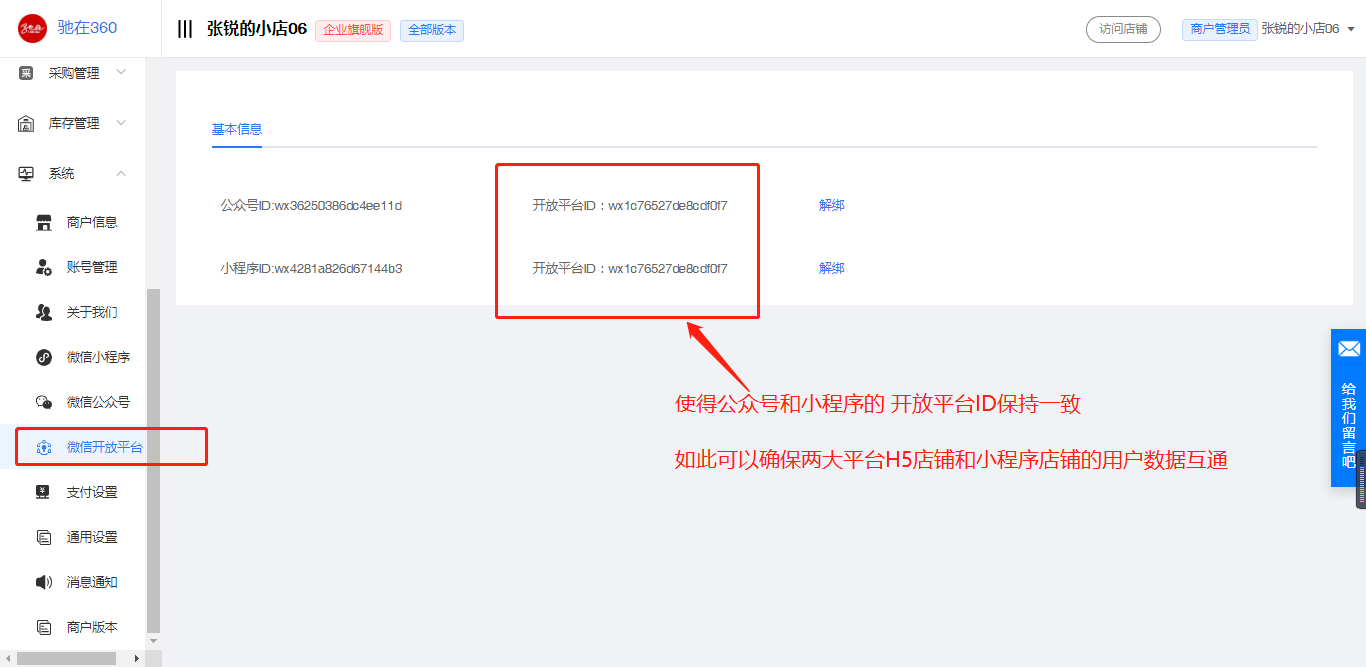The height and width of the screenshot is (667, 1366).
Task: Click the sidebar horizontal scrollbar right arrow
Action: click(137, 658)
